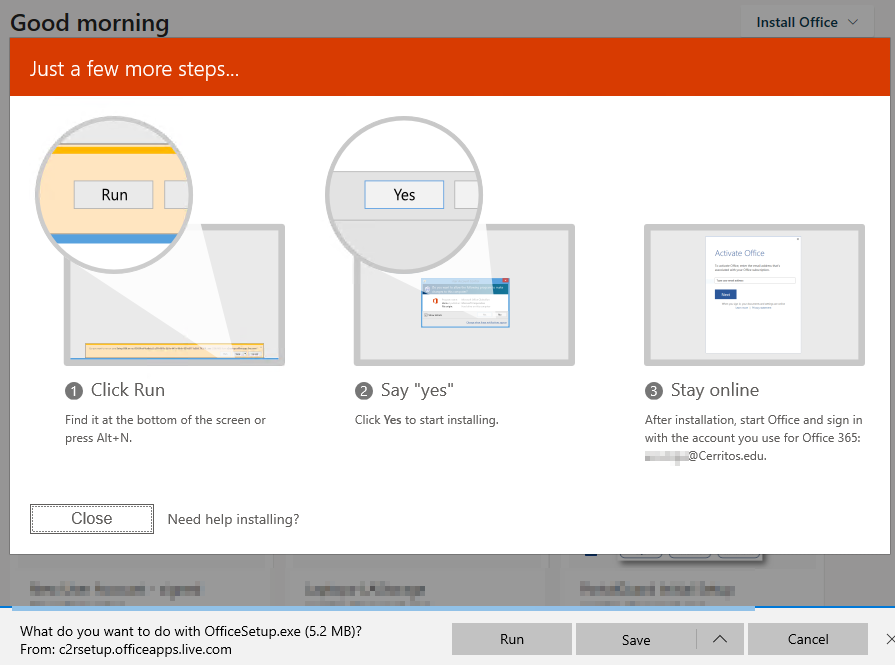Open the Need help installing link

(233, 519)
